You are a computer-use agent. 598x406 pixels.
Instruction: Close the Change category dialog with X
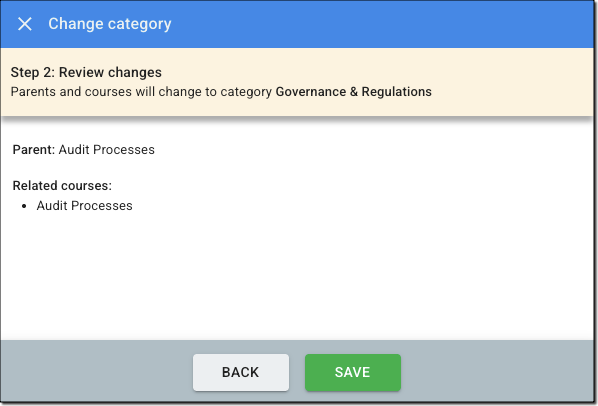pos(25,24)
